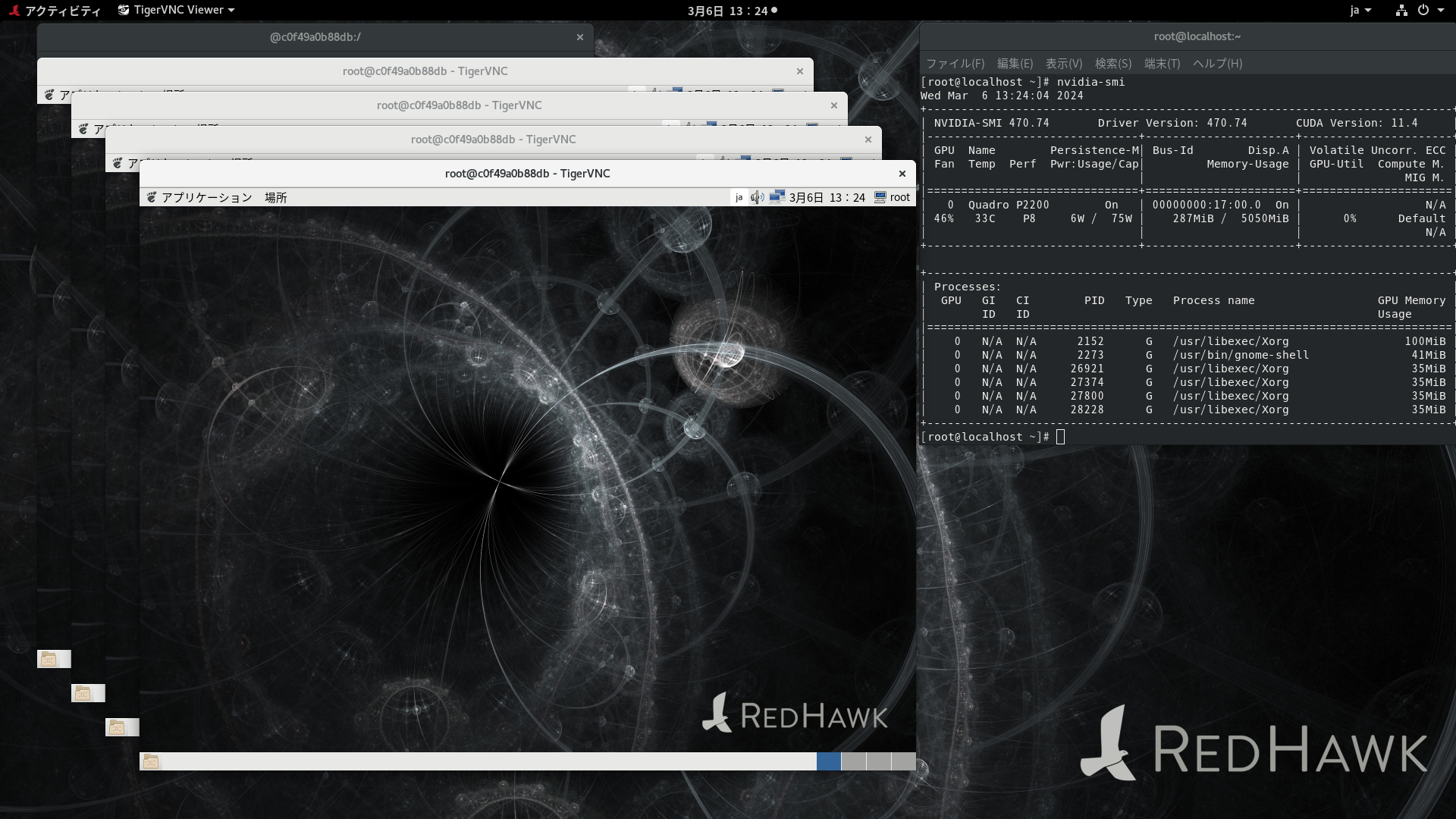Expand the host system menu arrow
Screen dimensions: 1456x819
1441,11
